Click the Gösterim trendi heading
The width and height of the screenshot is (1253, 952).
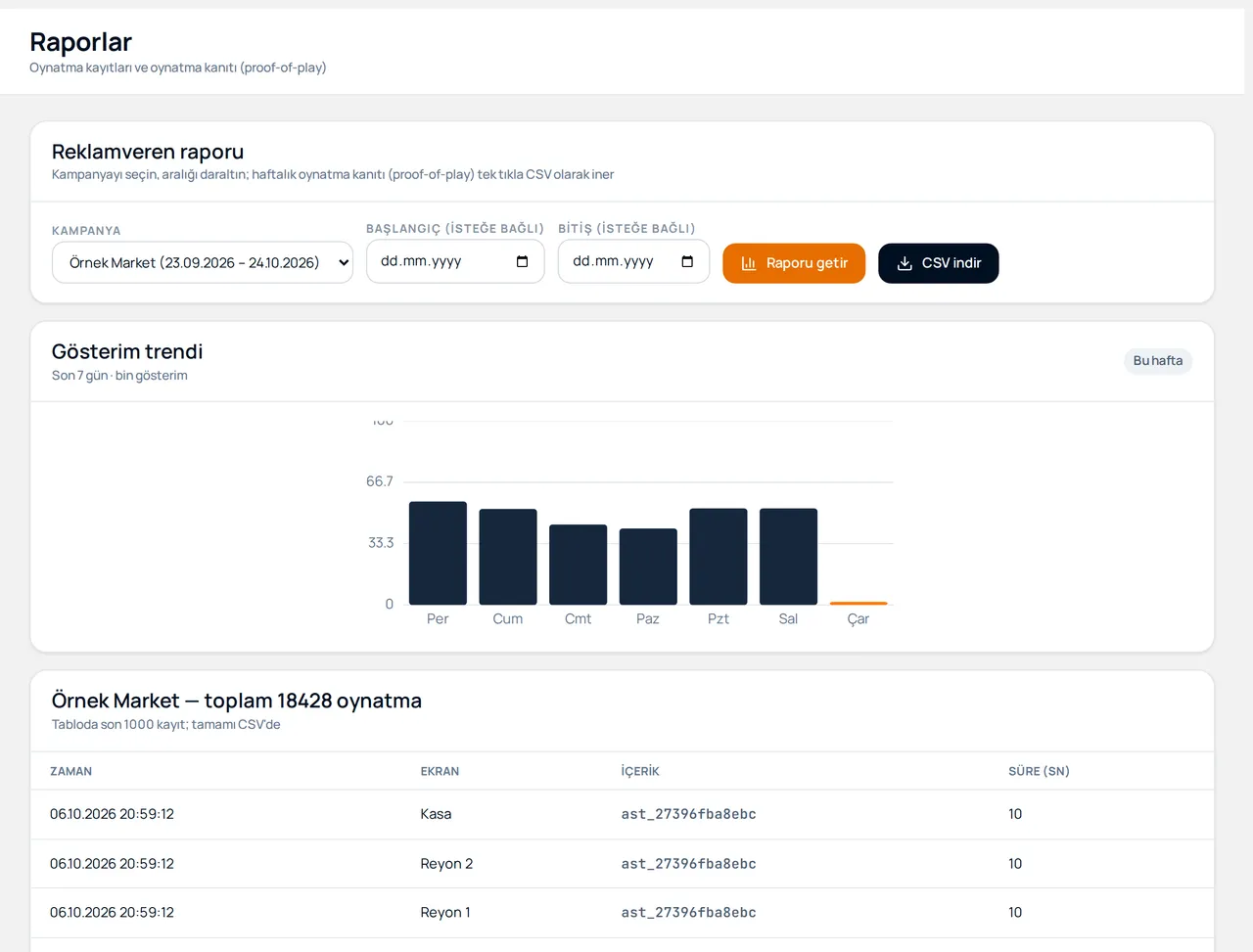(127, 351)
